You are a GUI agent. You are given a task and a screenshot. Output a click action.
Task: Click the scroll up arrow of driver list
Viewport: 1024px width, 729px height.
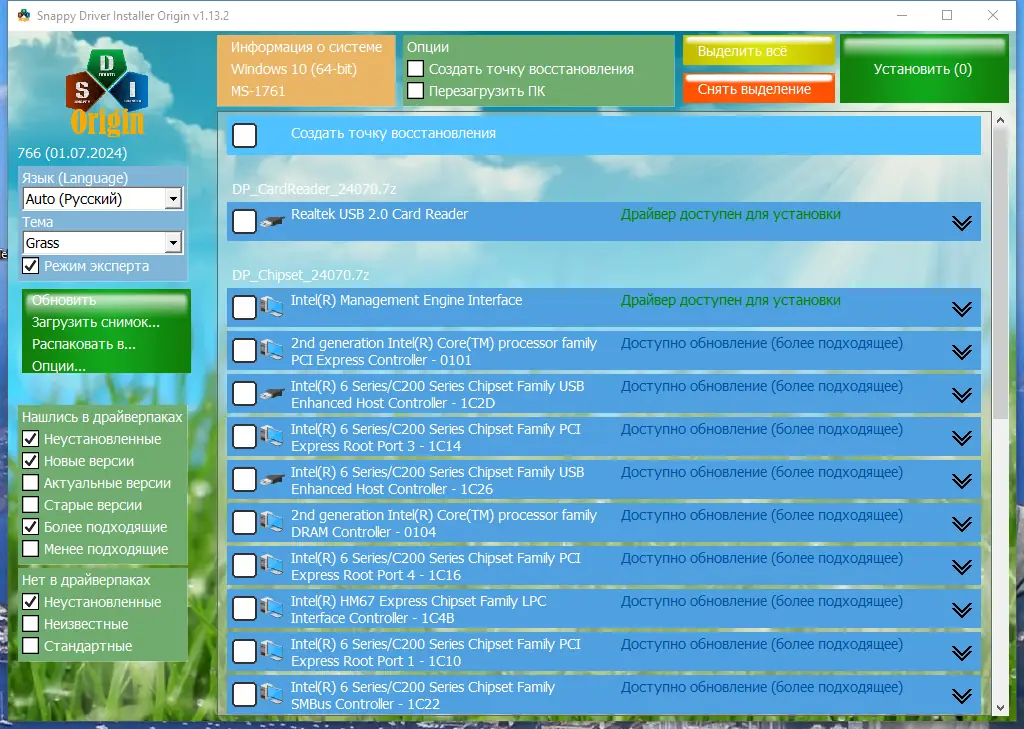pos(1000,120)
